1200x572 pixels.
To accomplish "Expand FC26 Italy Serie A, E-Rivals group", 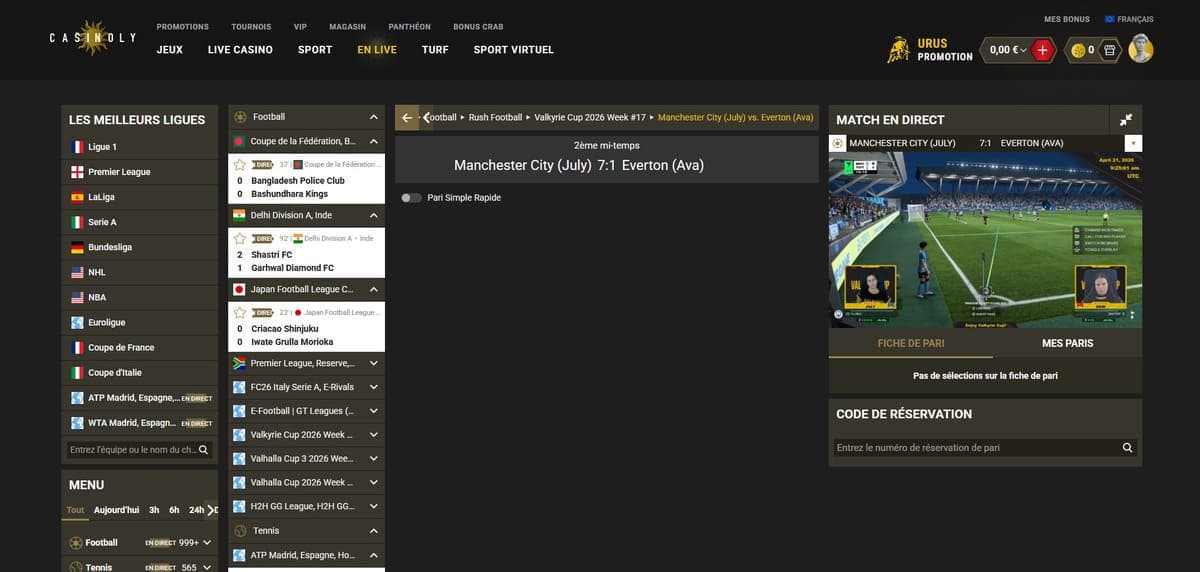I will pyautogui.click(x=374, y=387).
